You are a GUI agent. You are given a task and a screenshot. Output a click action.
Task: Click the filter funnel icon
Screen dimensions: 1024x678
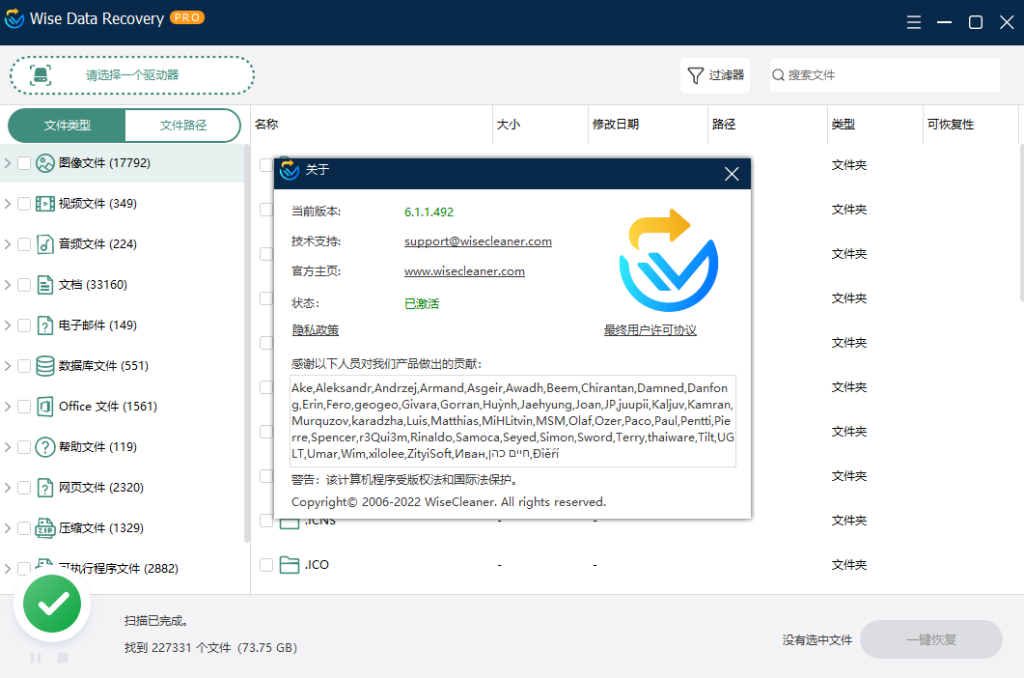point(696,76)
